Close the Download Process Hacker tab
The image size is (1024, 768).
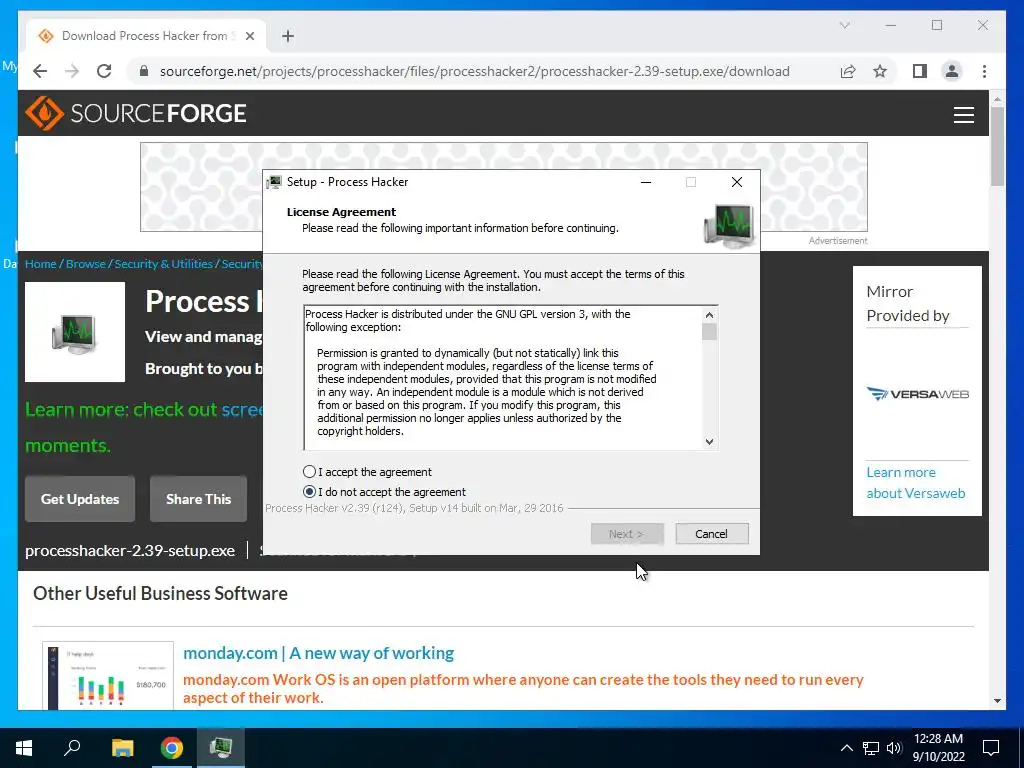249,36
